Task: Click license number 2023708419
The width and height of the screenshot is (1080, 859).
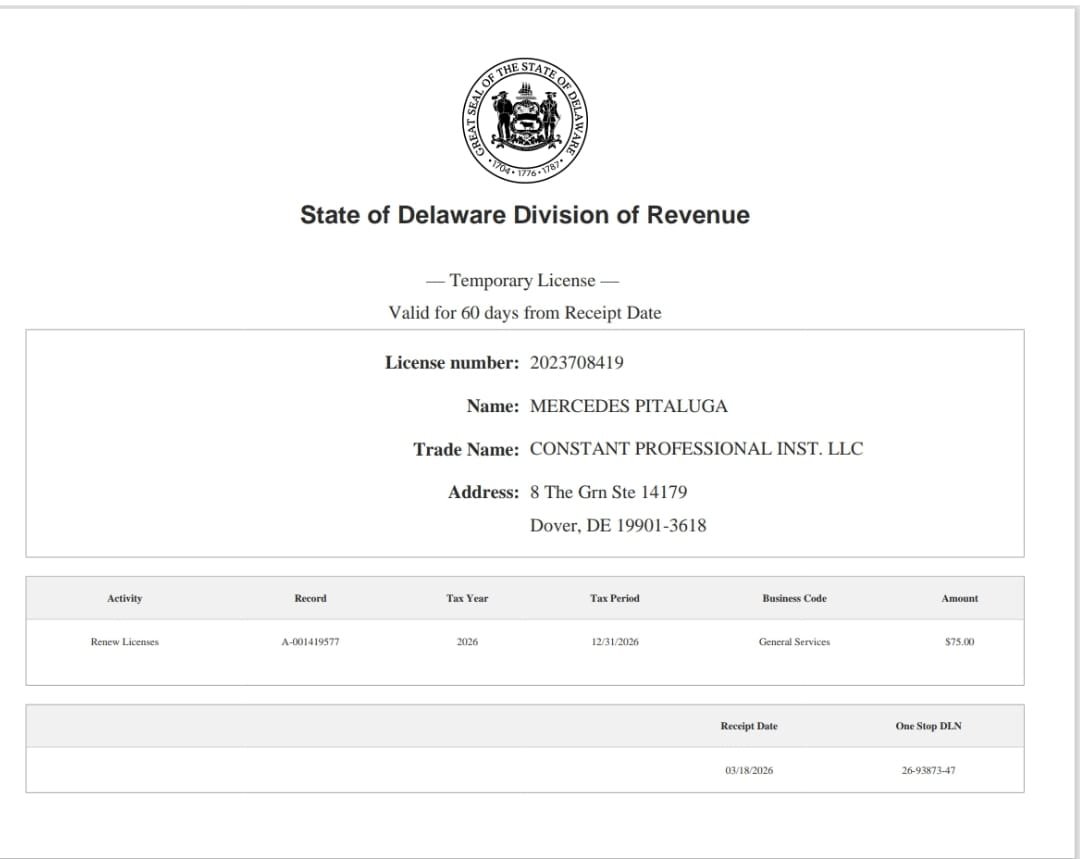Action: (x=576, y=363)
